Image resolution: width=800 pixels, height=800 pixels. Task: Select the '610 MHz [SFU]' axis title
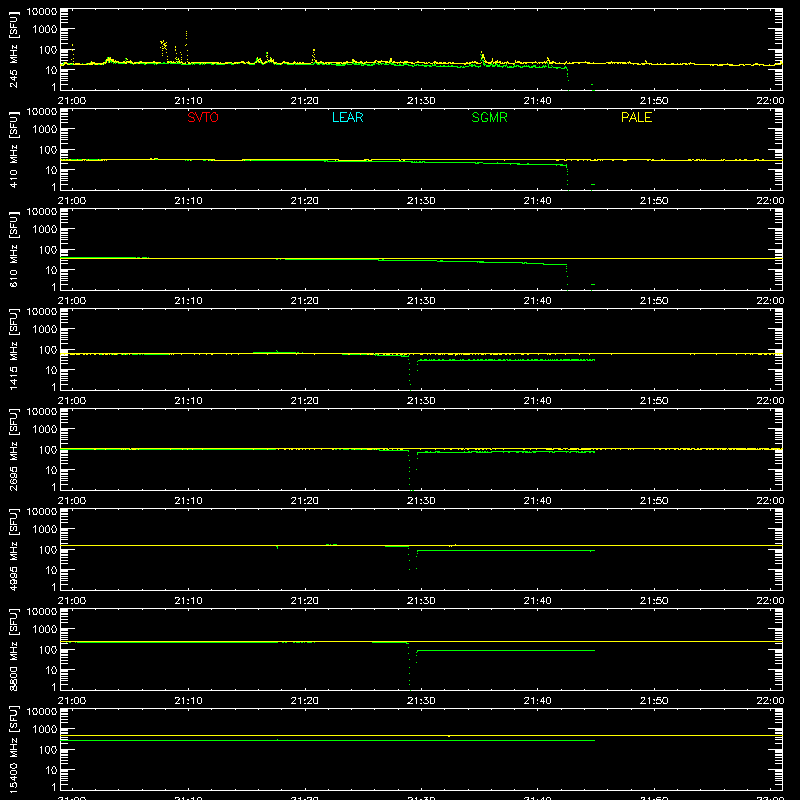[13, 249]
